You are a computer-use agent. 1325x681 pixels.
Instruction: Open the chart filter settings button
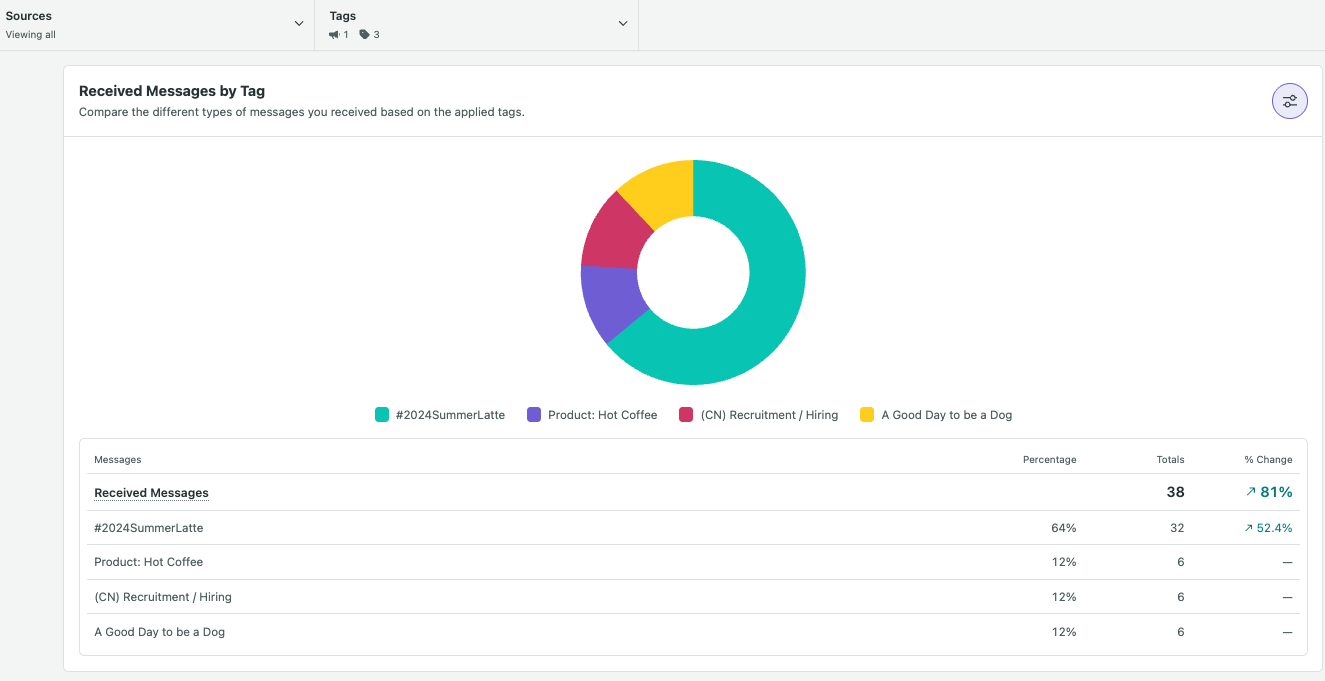[x=1289, y=101]
